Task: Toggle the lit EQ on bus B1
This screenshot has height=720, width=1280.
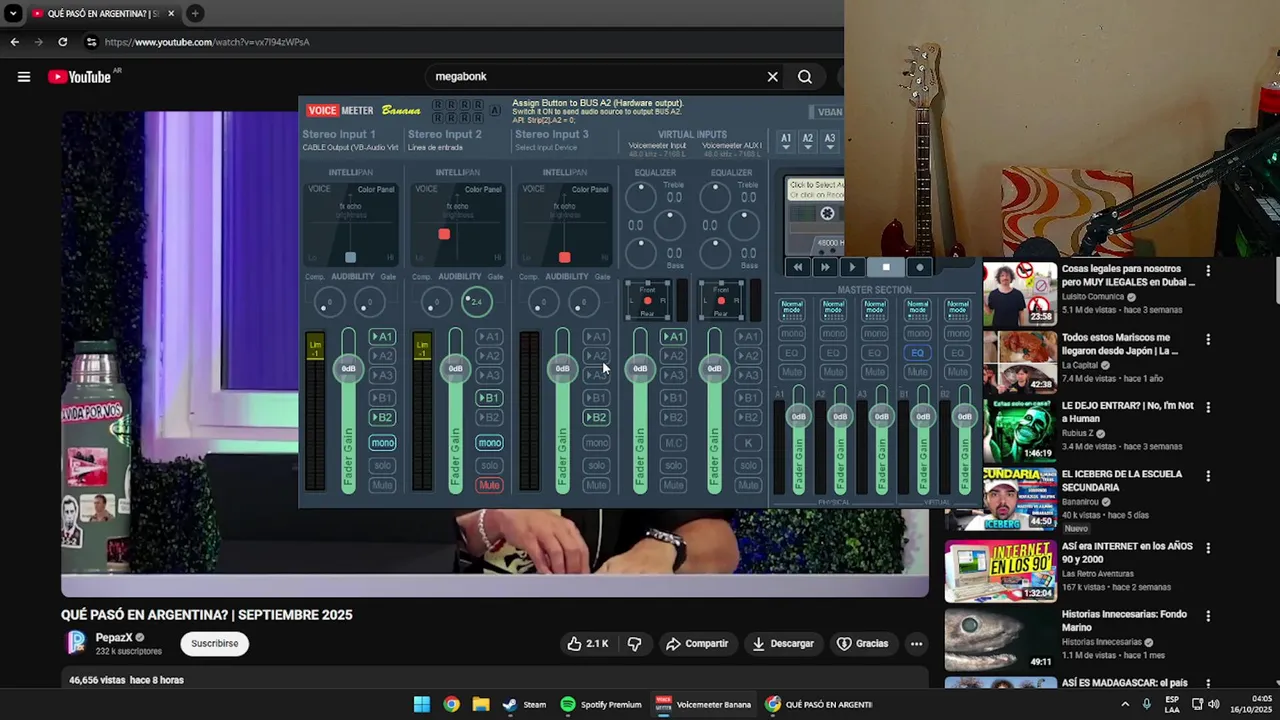Action: [917, 353]
